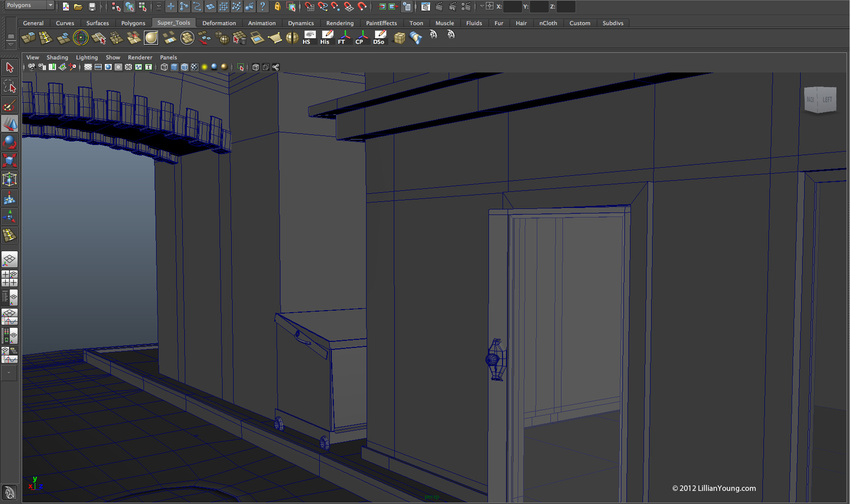Viewport: 850px width, 504px height.
Task: Click the X coordinate input field
Action: [x=512, y=7]
